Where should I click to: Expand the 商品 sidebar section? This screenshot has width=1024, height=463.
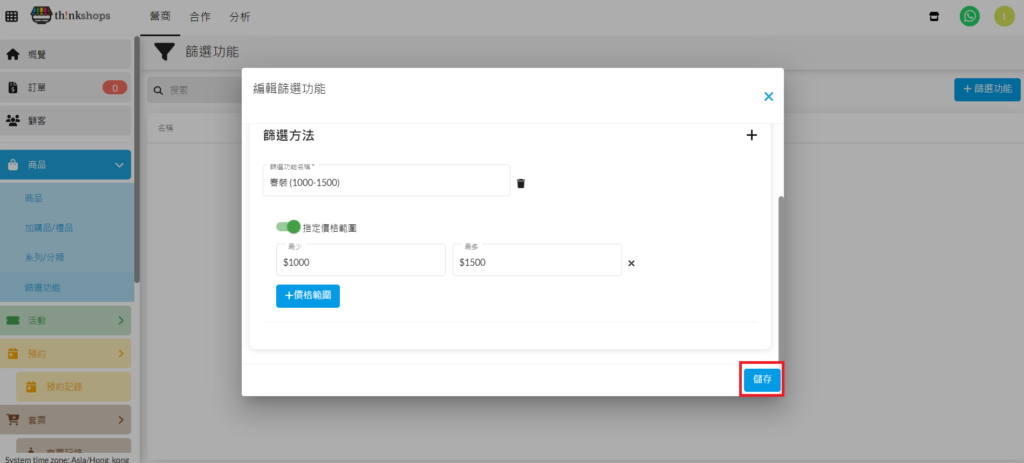[x=66, y=164]
